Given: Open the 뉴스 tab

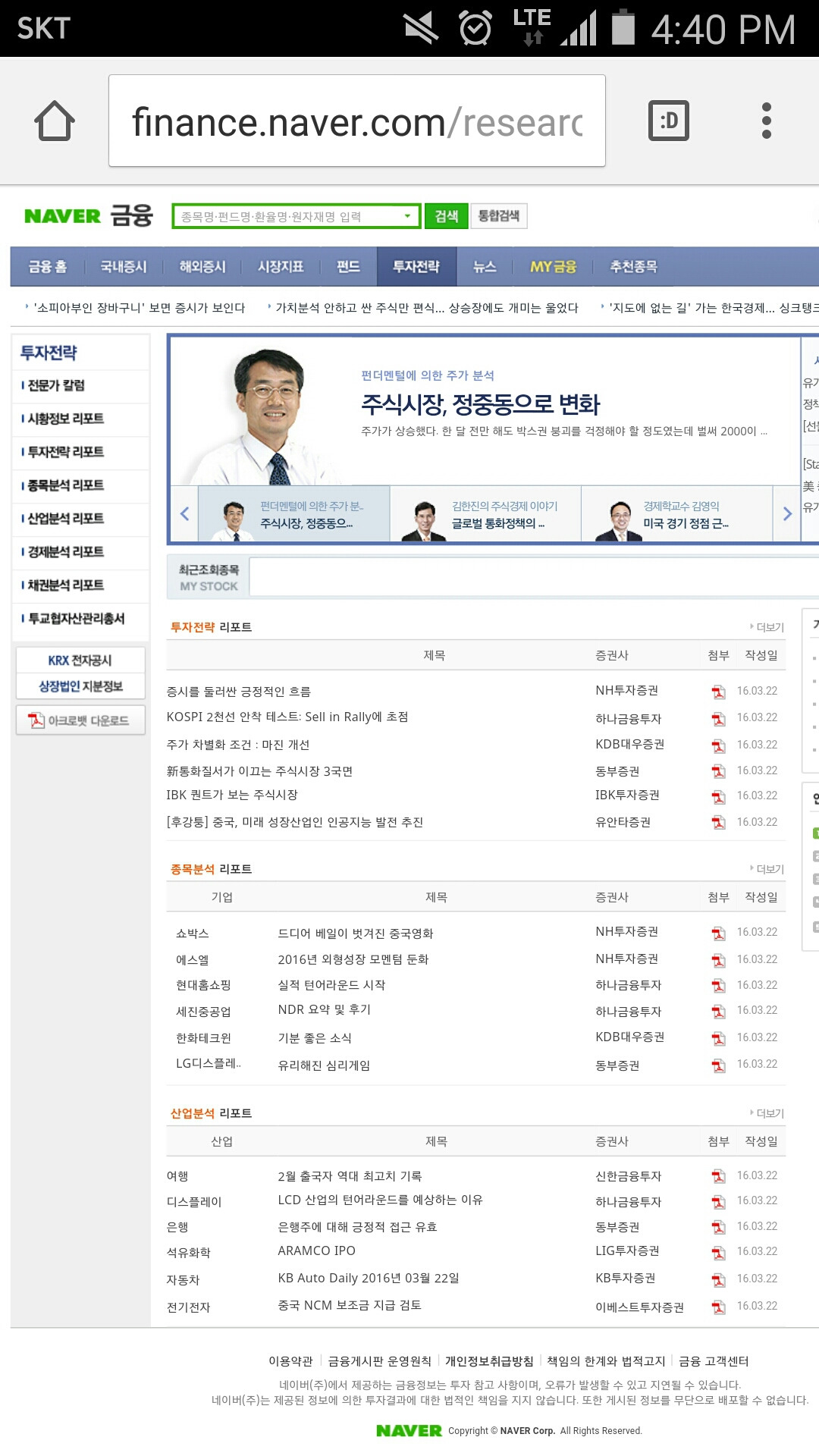Looking at the screenshot, I should 485,266.
